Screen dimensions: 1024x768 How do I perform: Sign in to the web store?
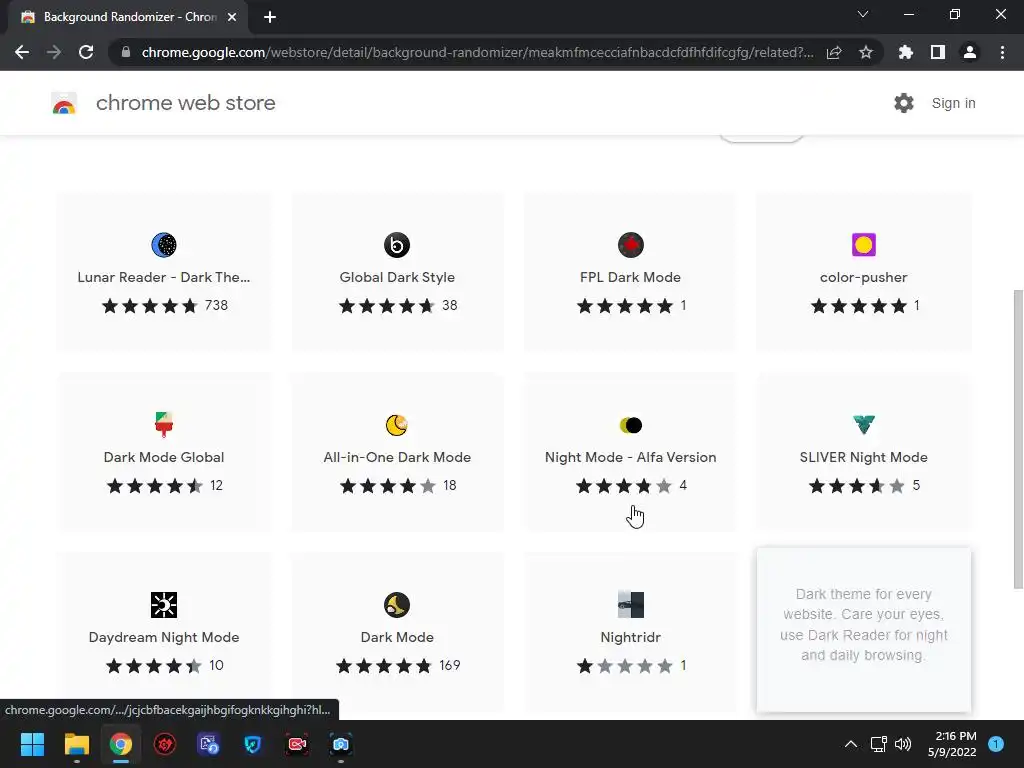953,103
